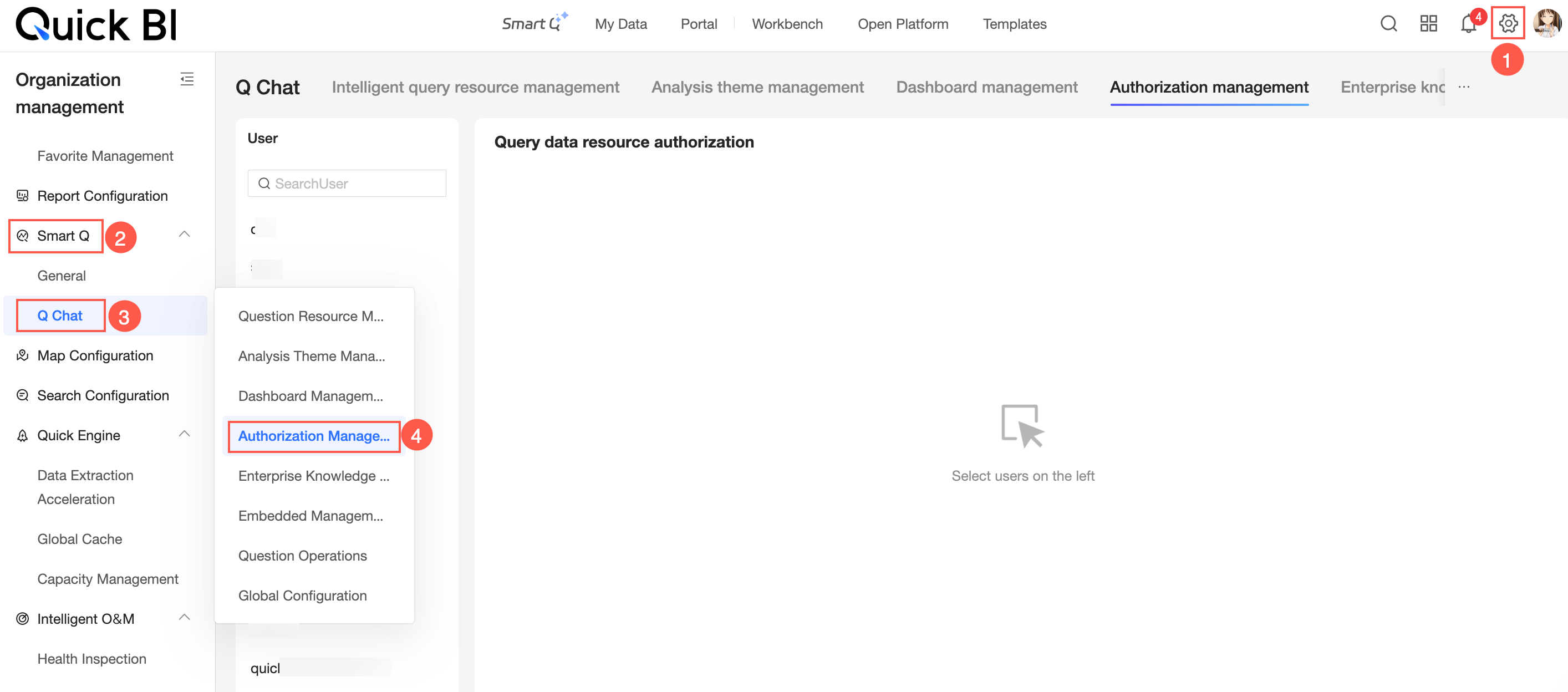1568x692 pixels.
Task: Select Global Configuration in flyout menu
Action: pyautogui.click(x=303, y=595)
